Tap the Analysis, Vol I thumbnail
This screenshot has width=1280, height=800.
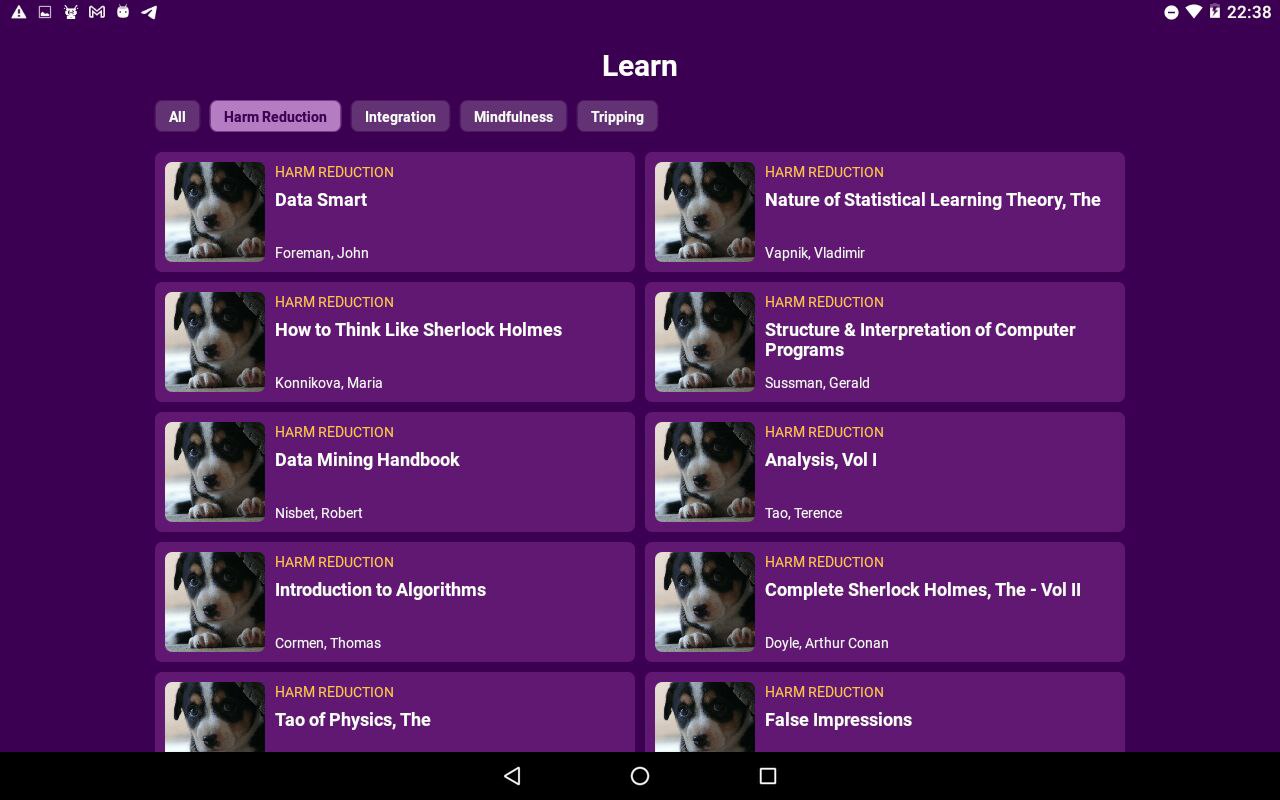click(x=705, y=472)
